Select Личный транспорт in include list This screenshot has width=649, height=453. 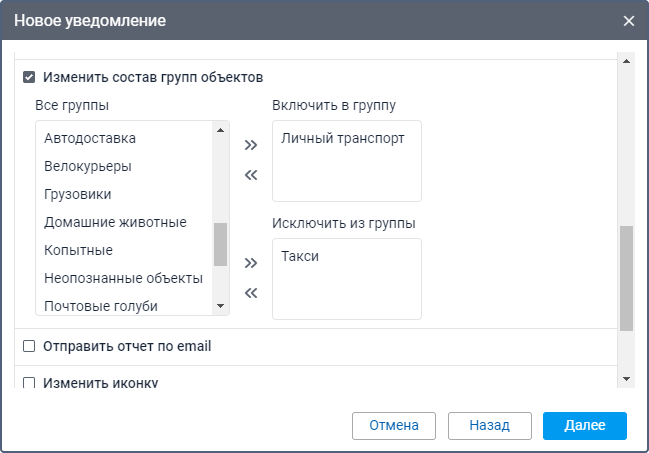(x=343, y=139)
